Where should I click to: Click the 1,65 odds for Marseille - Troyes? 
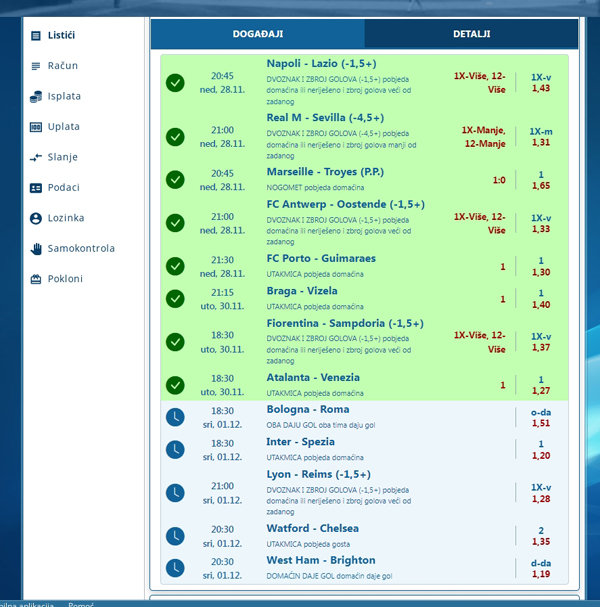[540, 186]
